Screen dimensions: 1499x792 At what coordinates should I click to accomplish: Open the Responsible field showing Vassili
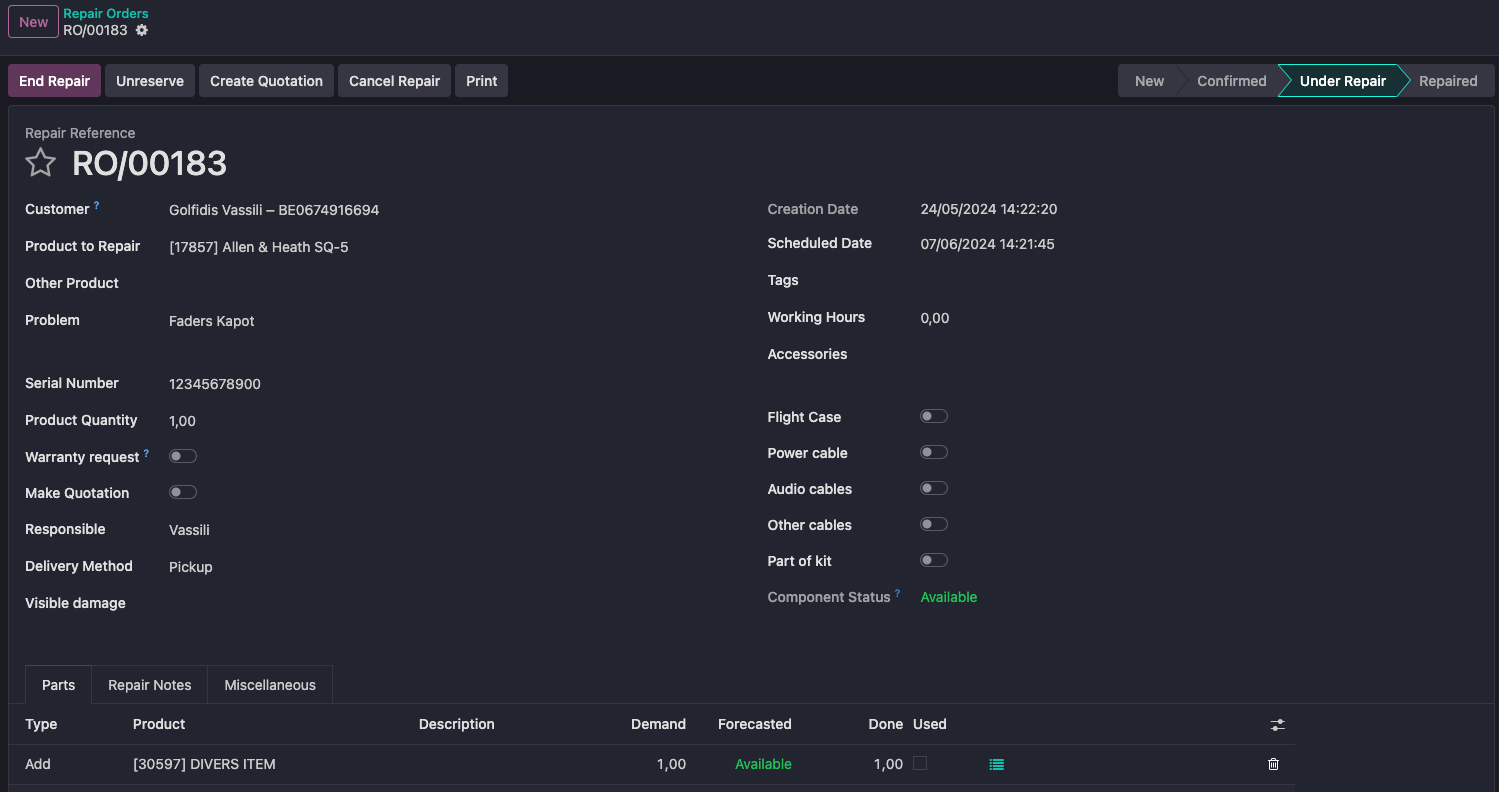400,530
